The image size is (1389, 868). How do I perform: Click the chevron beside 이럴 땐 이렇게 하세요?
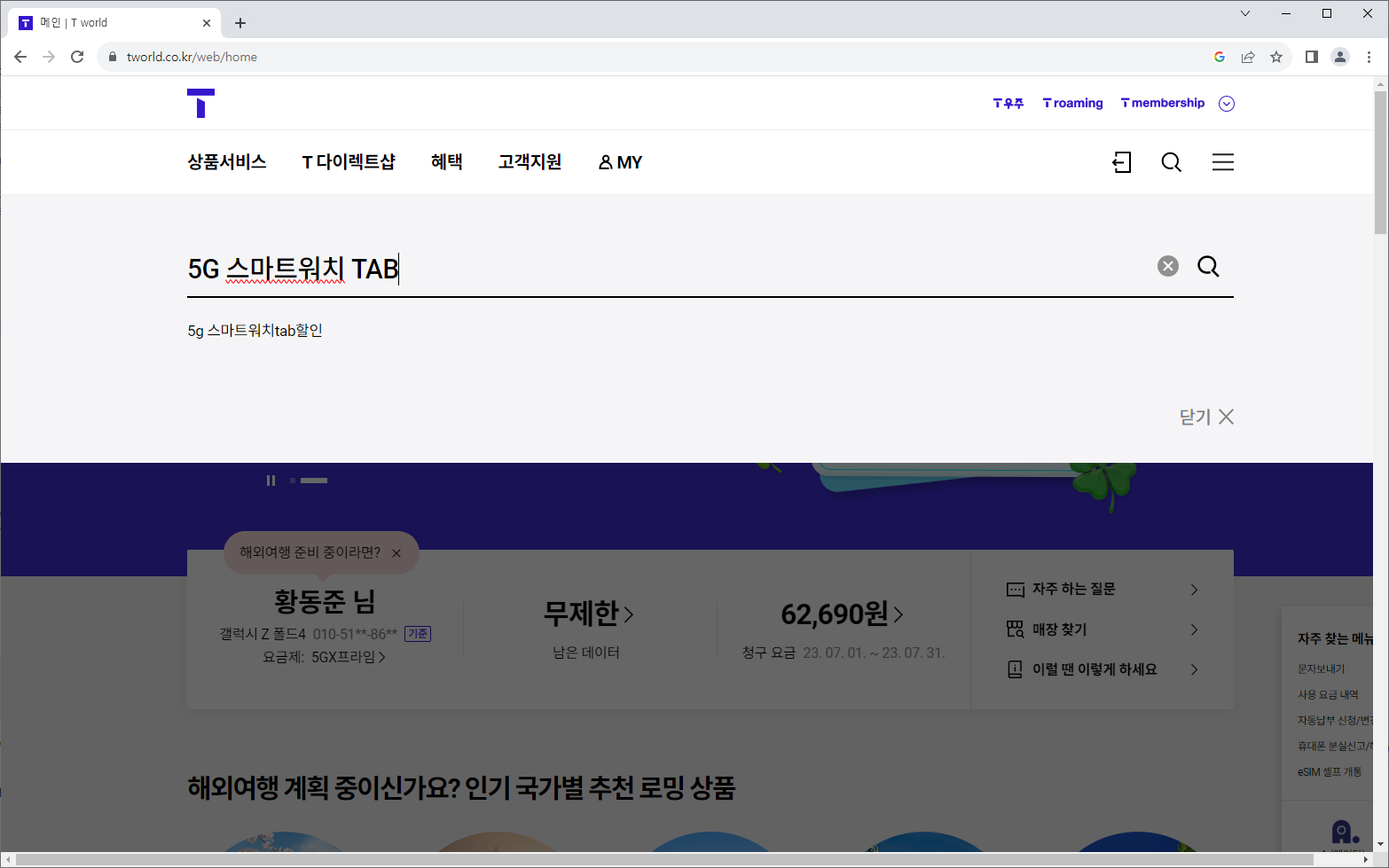coord(1195,669)
